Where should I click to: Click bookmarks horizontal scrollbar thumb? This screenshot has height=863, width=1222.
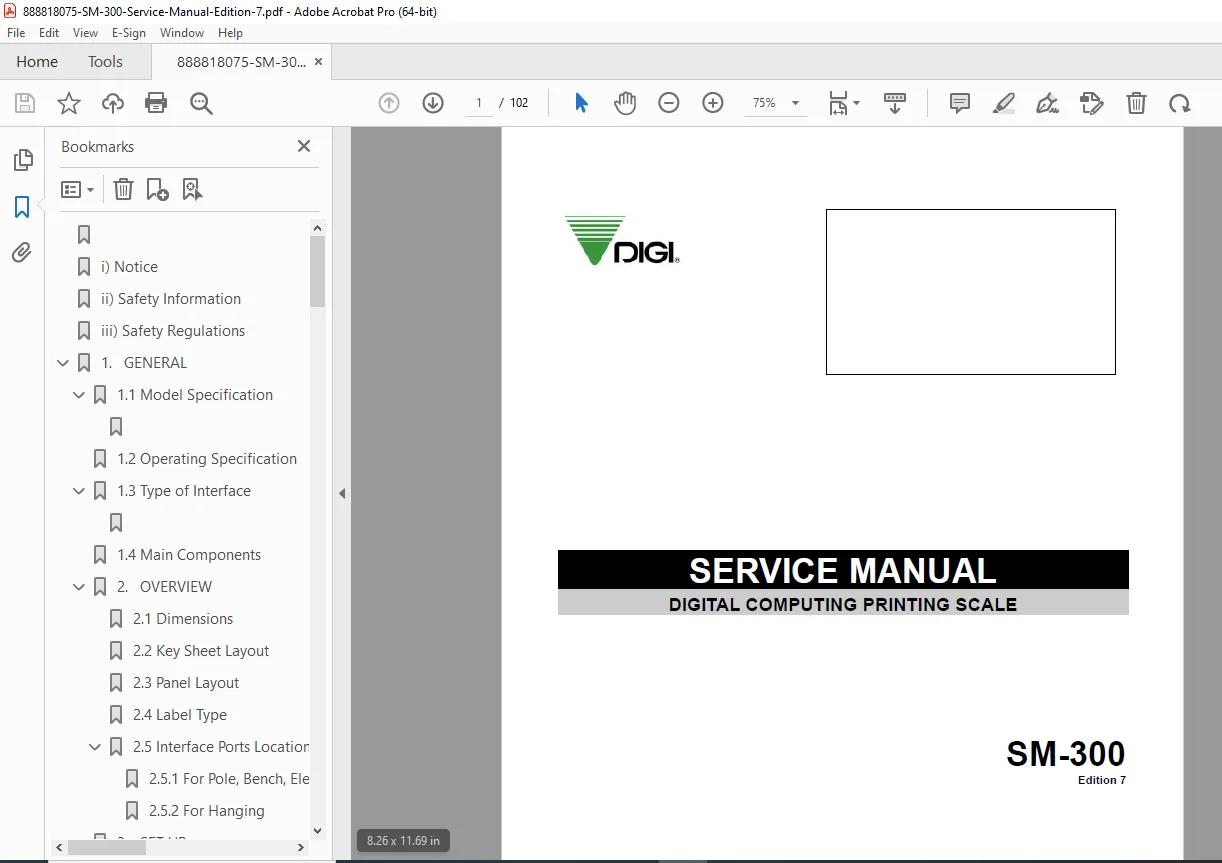tap(107, 847)
